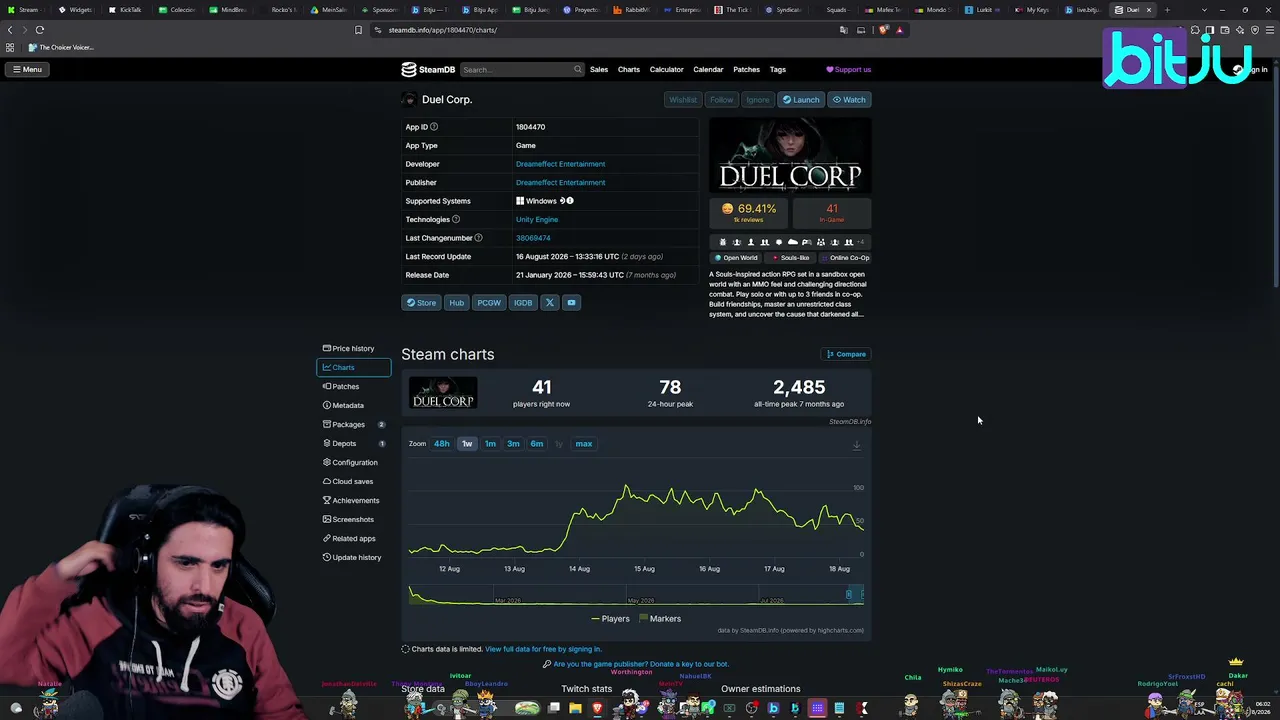Viewport: 1280px width, 720px height.
Task: Open the Depots sidebar tab
Action: pos(353,443)
